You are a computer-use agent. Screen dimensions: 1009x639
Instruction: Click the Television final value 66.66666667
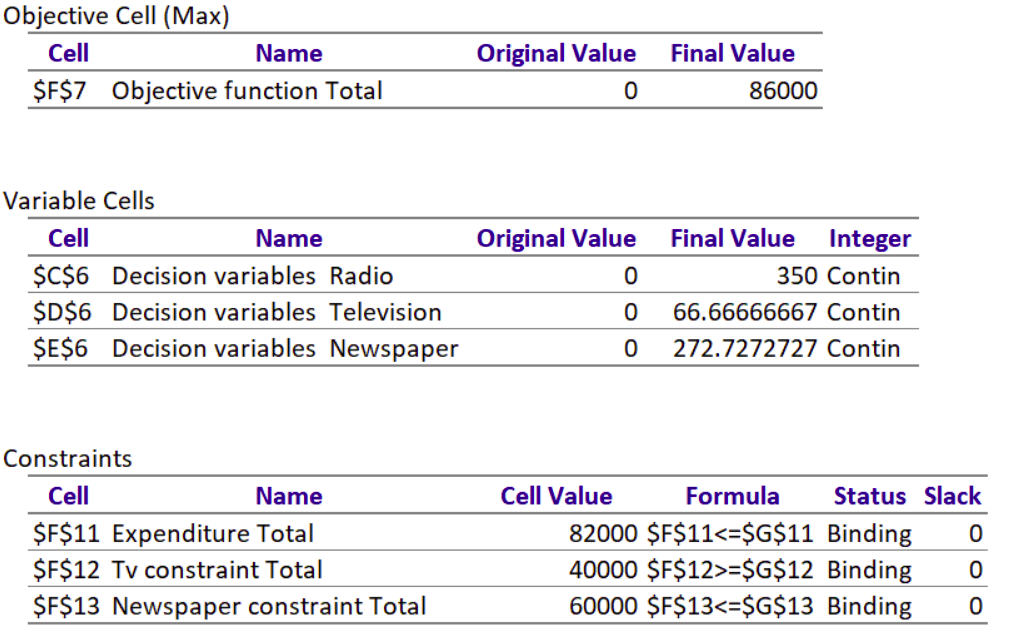745,312
